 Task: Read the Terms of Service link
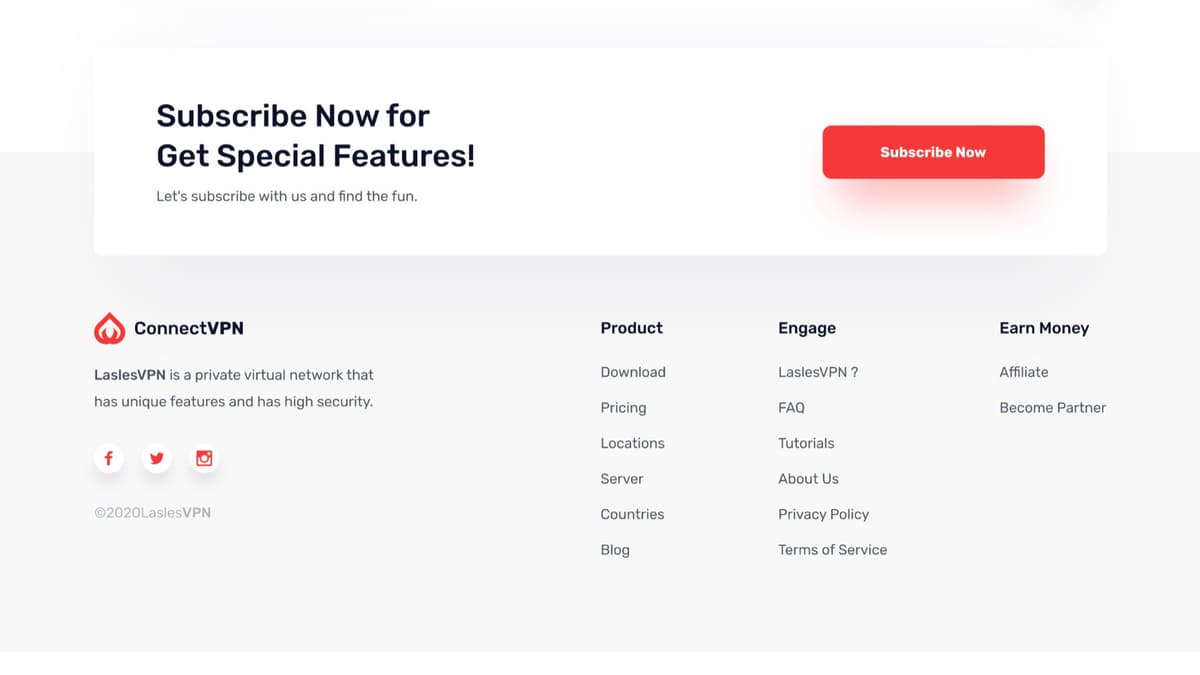832,550
